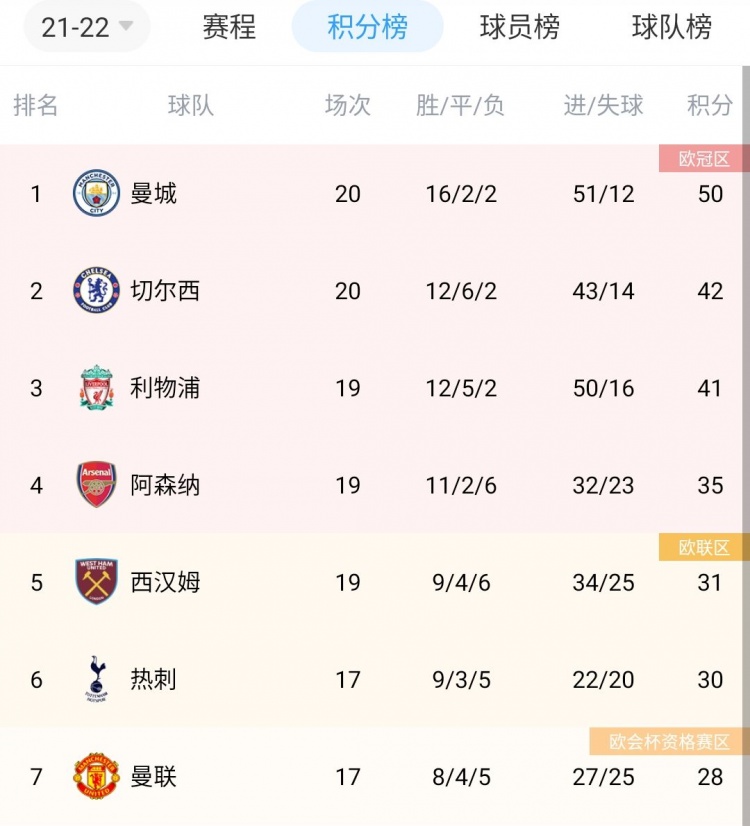Select the 积分榜 tab
The height and width of the screenshot is (826, 750).
pos(368,27)
